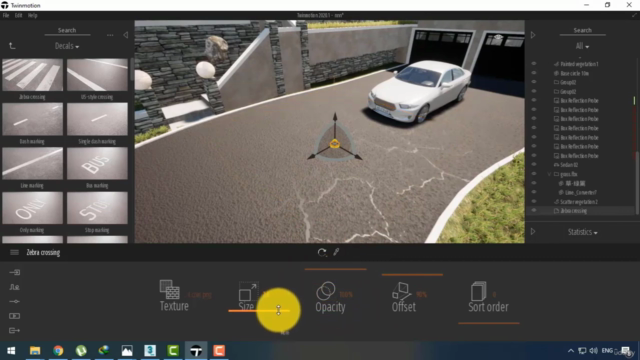Screen dimensions: 640x360
Task: Select Painted vegetation1 in scene graph
Action: pos(579,64)
